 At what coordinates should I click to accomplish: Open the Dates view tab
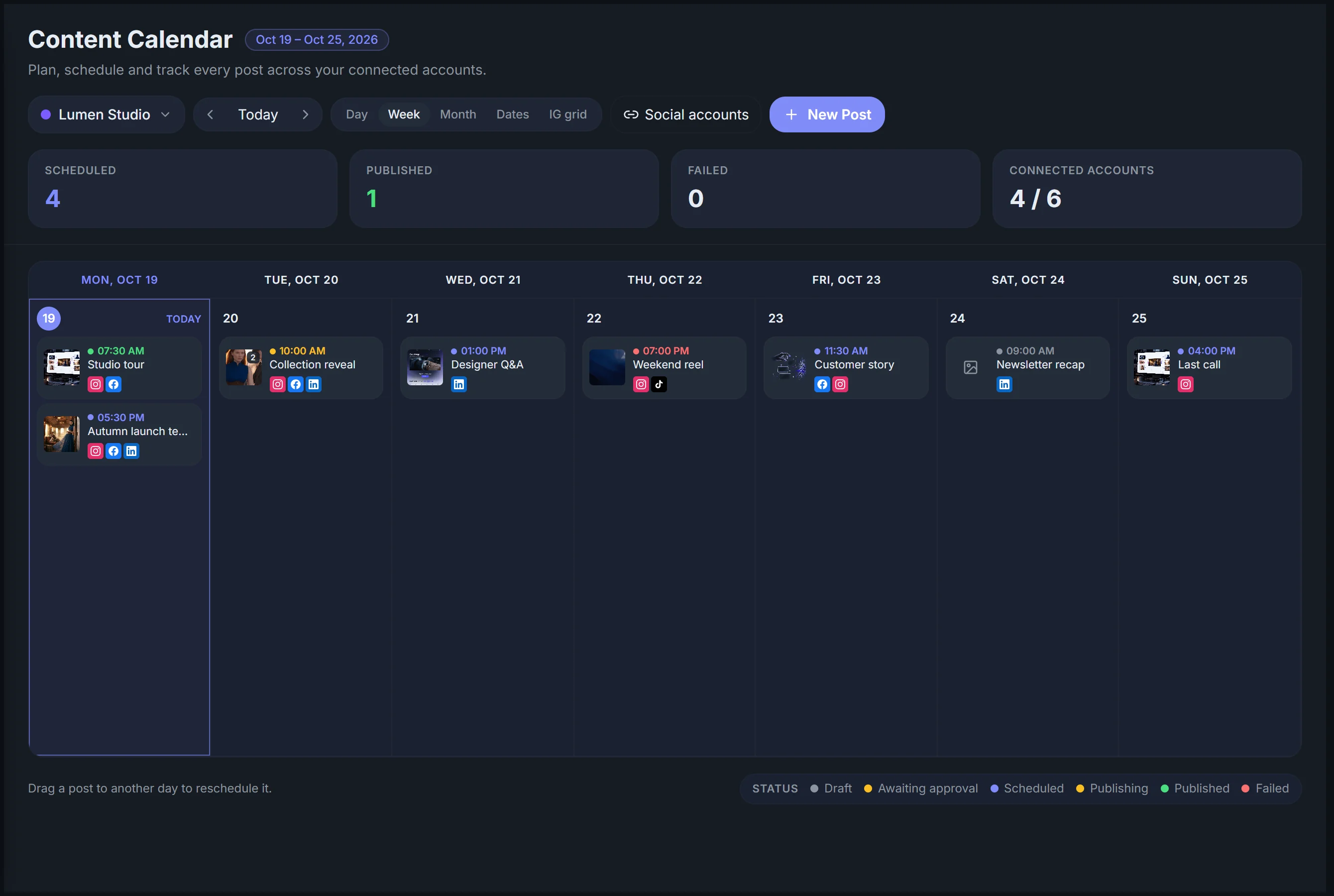coord(513,115)
